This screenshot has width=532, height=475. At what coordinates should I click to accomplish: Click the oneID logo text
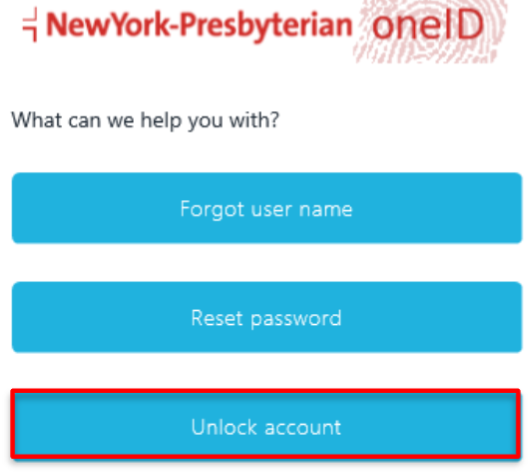click(428, 24)
